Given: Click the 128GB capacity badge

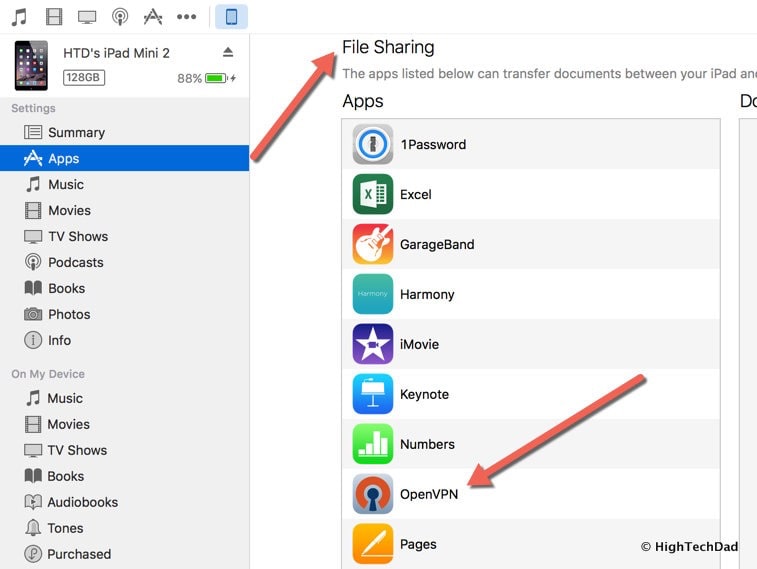Looking at the screenshot, I should [x=84, y=77].
